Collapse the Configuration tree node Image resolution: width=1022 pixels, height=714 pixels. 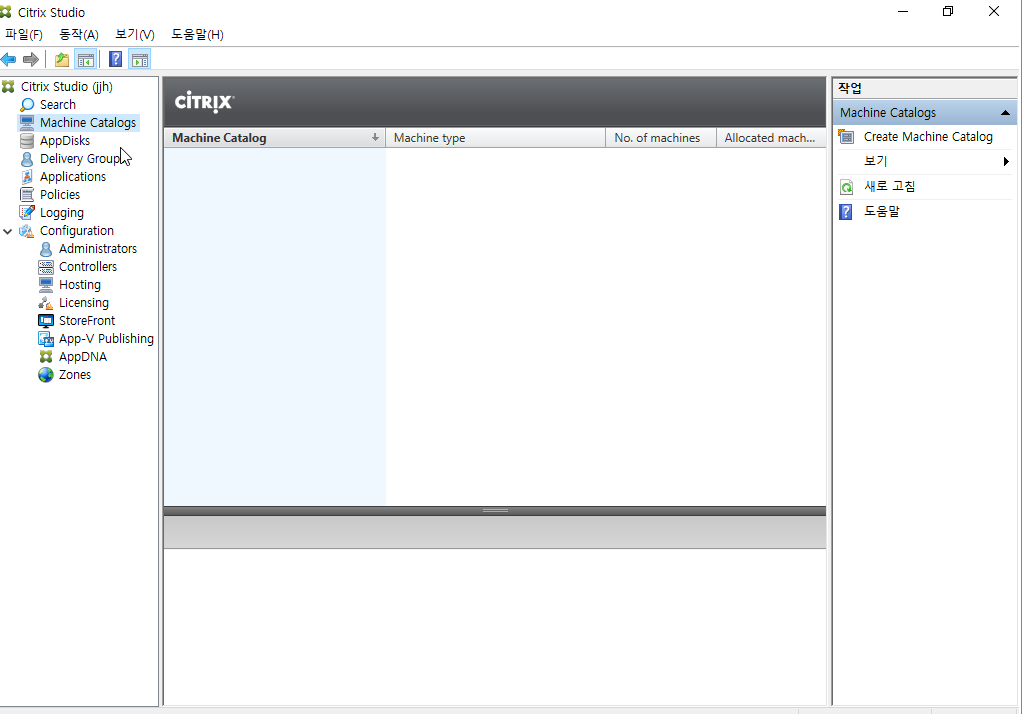click(8, 231)
